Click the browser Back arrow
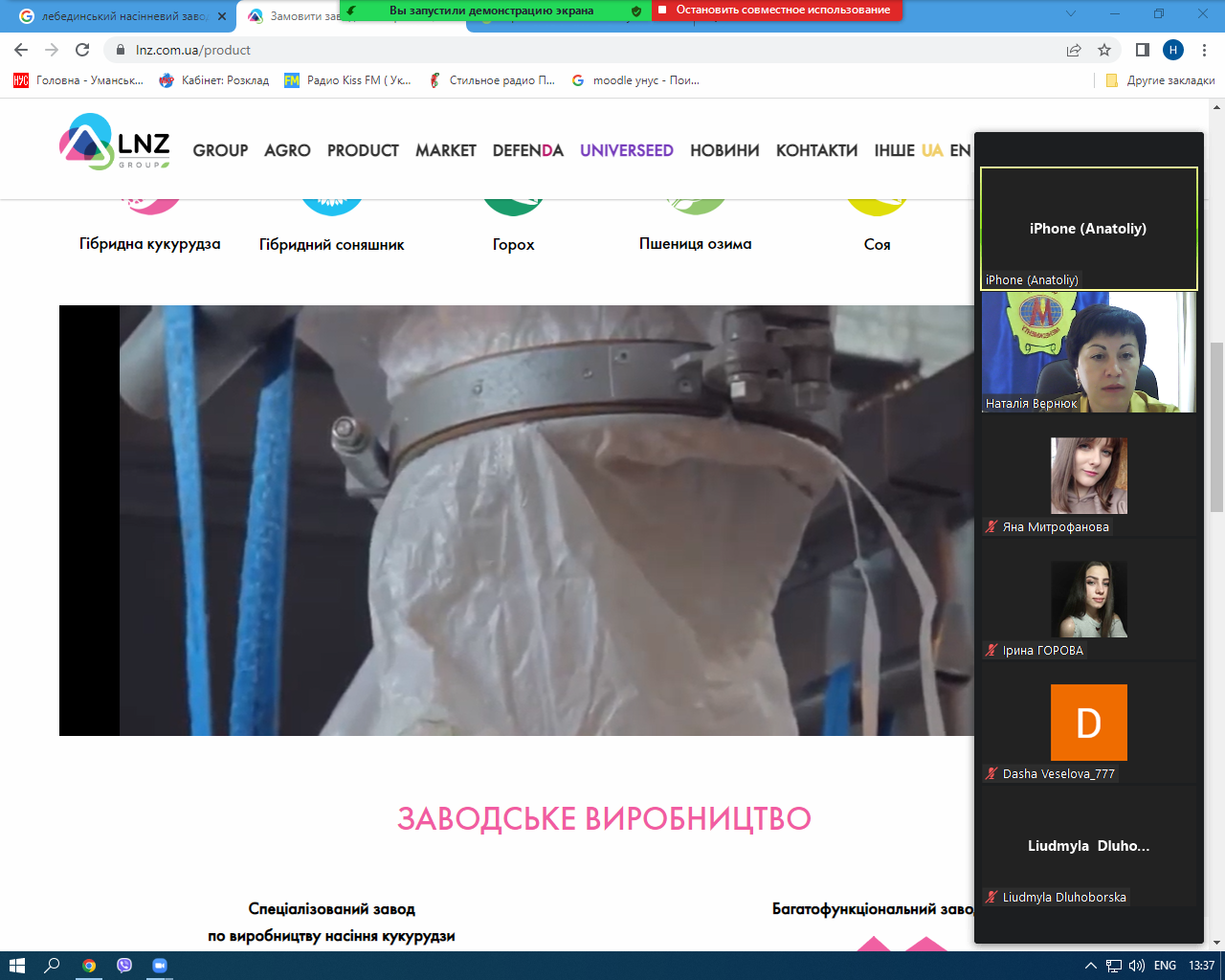 [x=21, y=50]
